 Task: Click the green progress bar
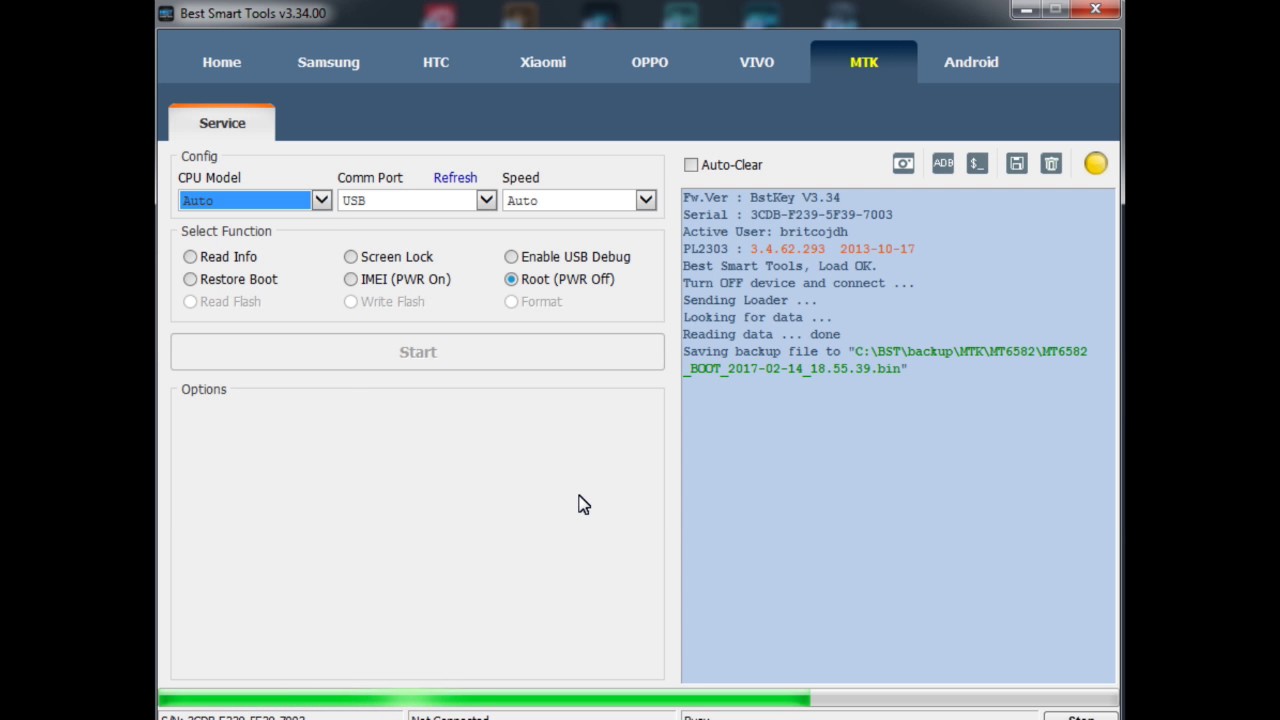pos(484,699)
